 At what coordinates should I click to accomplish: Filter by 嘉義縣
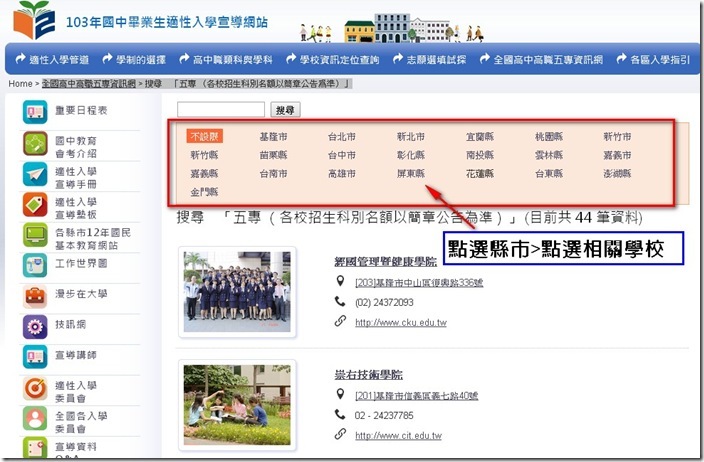pos(204,173)
